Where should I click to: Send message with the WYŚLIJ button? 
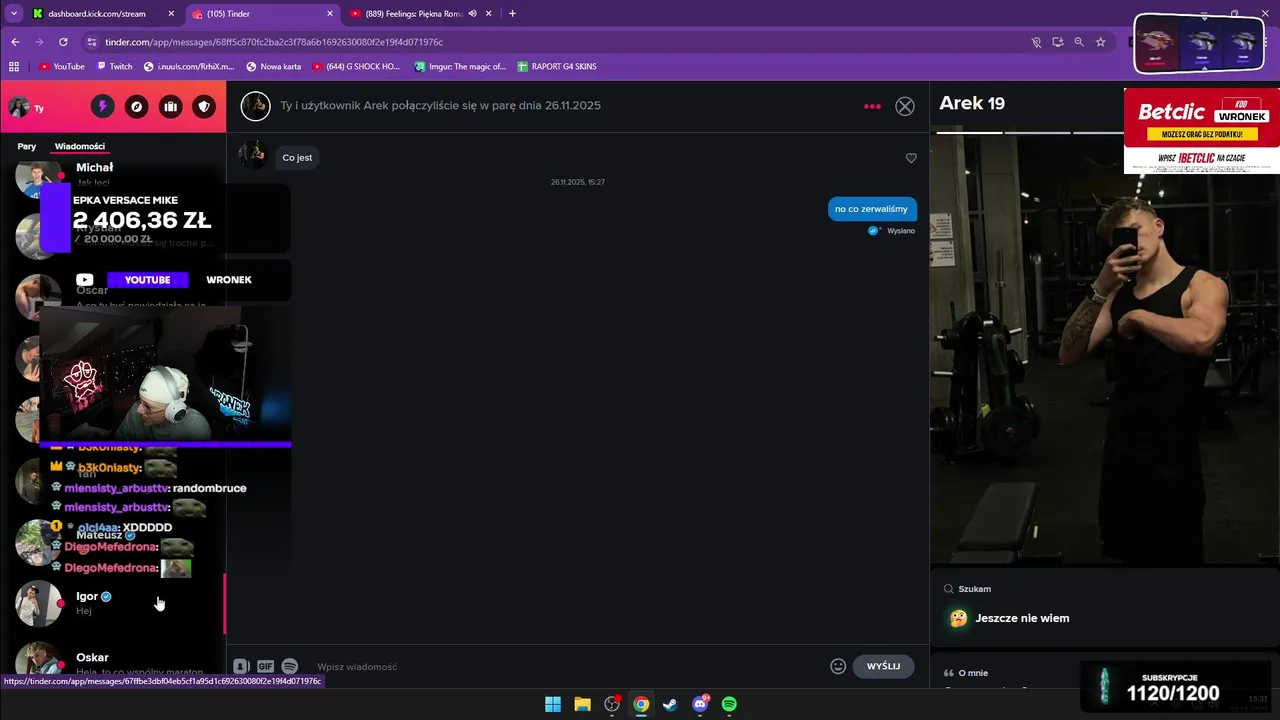tap(883, 666)
